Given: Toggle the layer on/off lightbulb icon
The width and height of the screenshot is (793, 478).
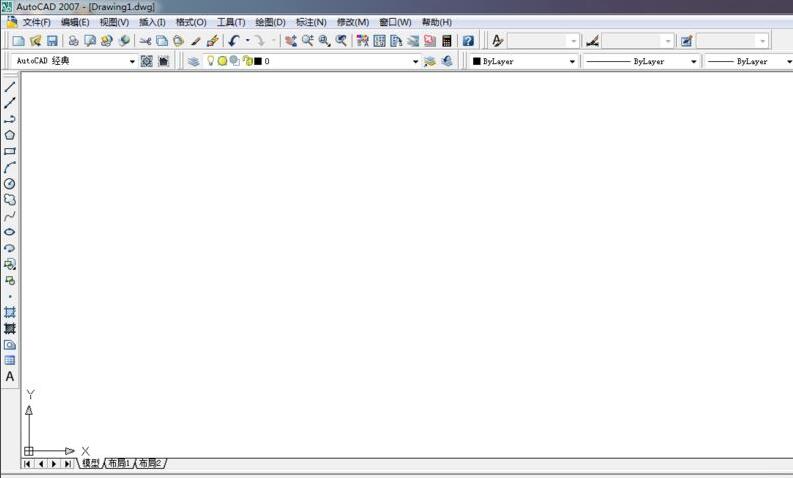Looking at the screenshot, I should tap(210, 61).
